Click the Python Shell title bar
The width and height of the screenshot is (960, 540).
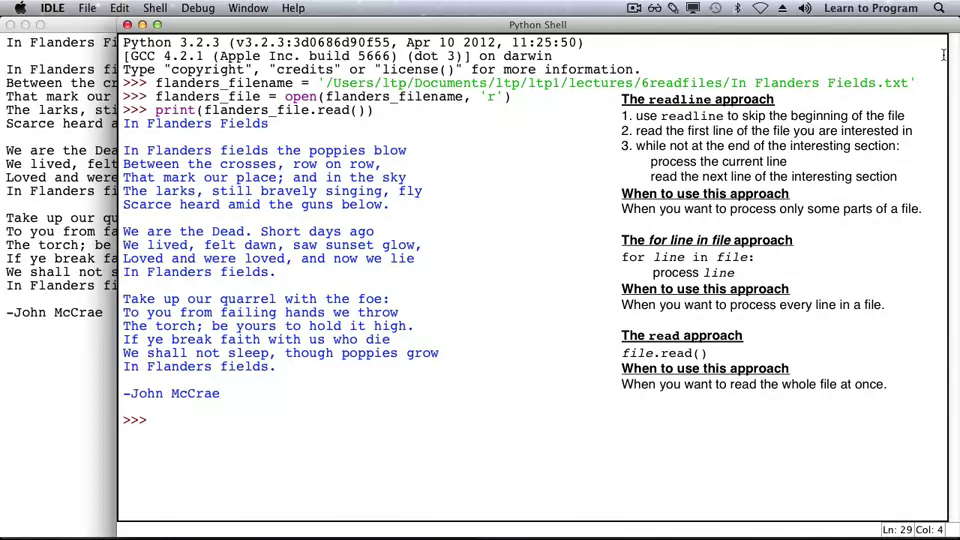click(538, 24)
